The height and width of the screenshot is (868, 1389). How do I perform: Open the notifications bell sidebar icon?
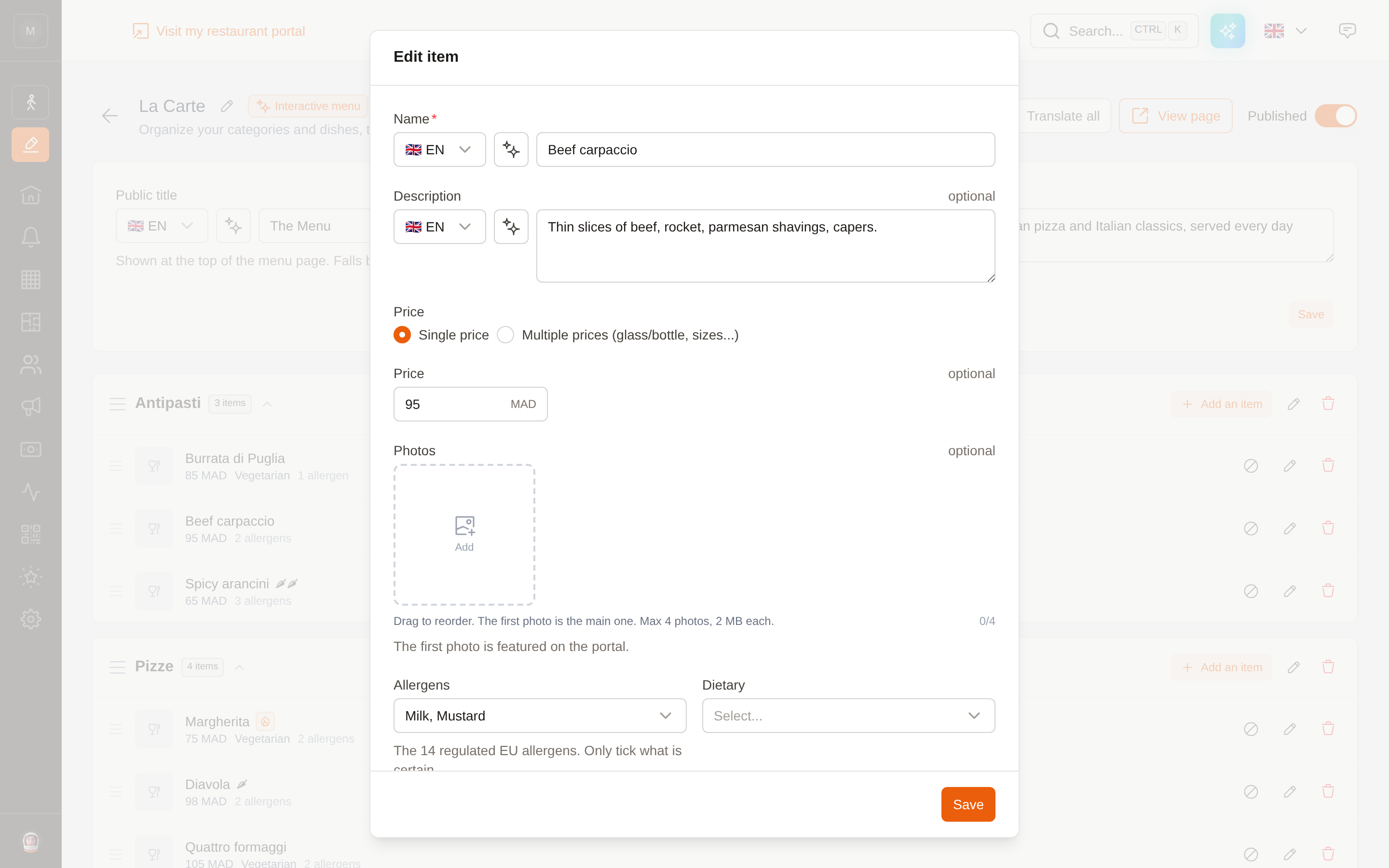point(30,237)
